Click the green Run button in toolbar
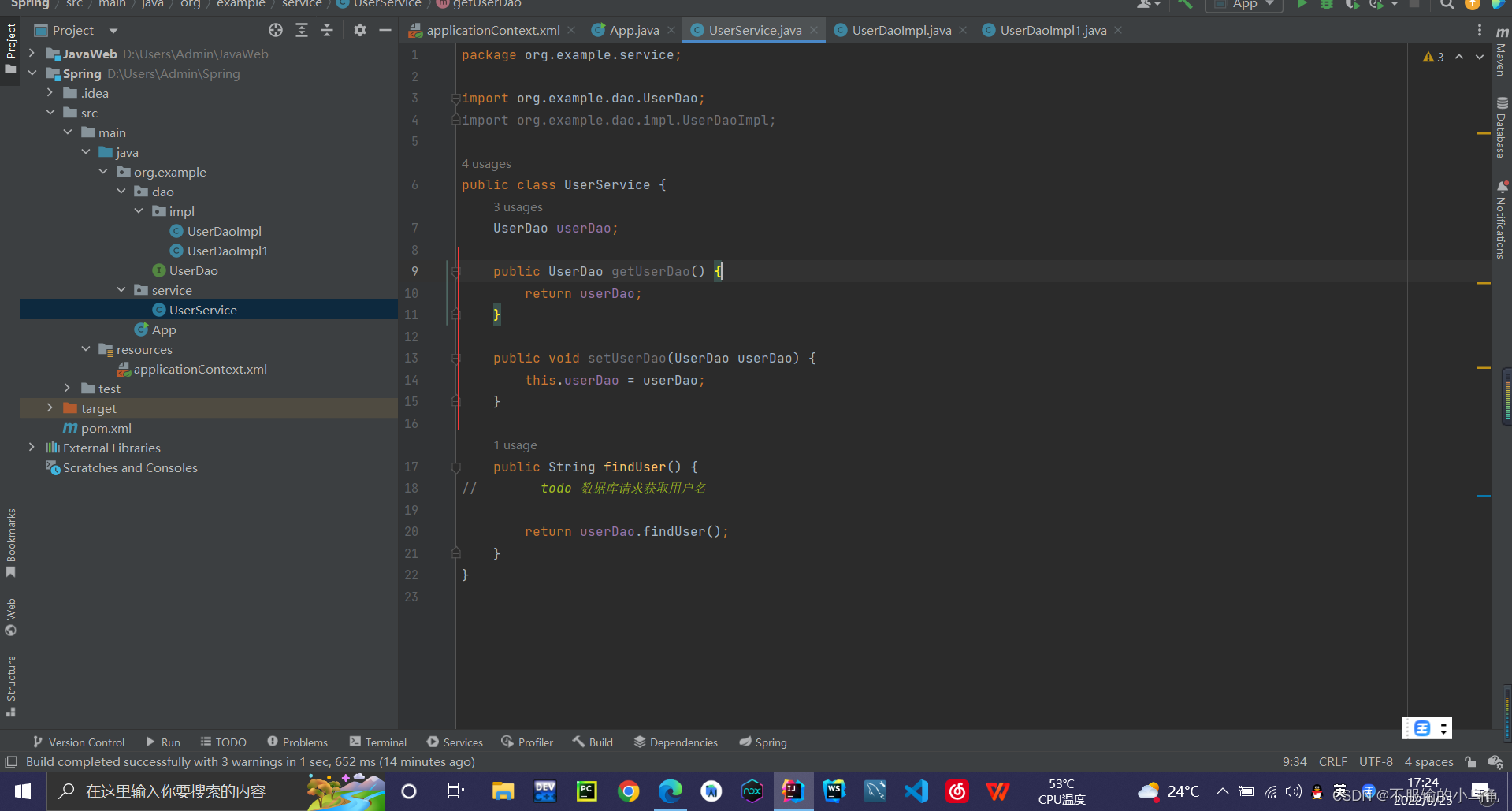The width and height of the screenshot is (1512, 811). pyautogui.click(x=1302, y=4)
